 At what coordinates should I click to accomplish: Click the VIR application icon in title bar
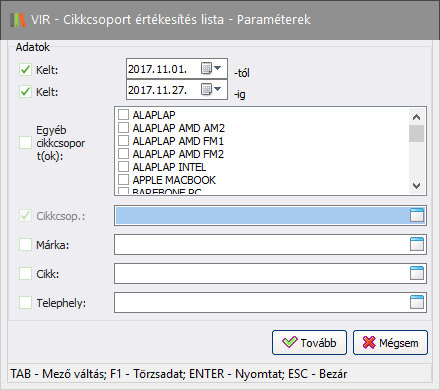tap(18, 20)
